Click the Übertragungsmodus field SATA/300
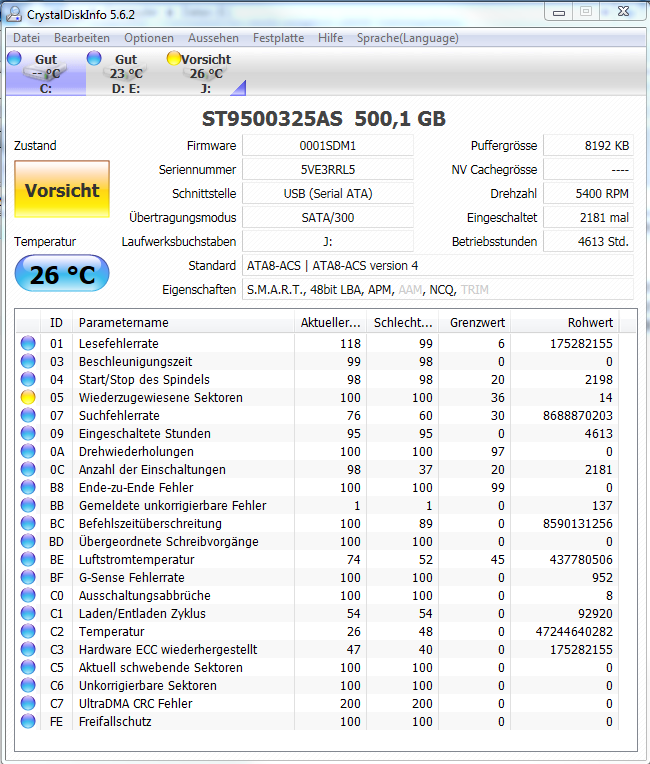650x764 pixels. click(328, 217)
